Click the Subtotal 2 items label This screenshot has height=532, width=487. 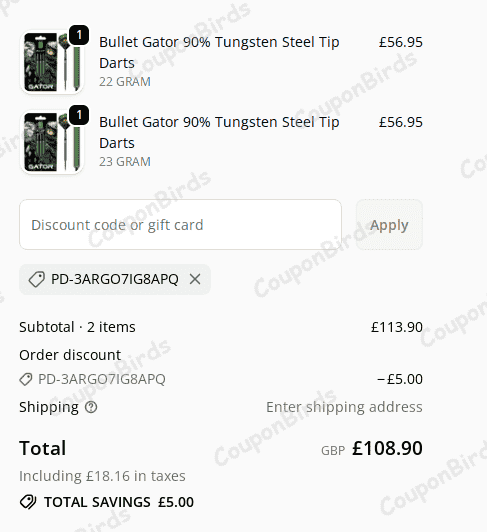coord(77,327)
